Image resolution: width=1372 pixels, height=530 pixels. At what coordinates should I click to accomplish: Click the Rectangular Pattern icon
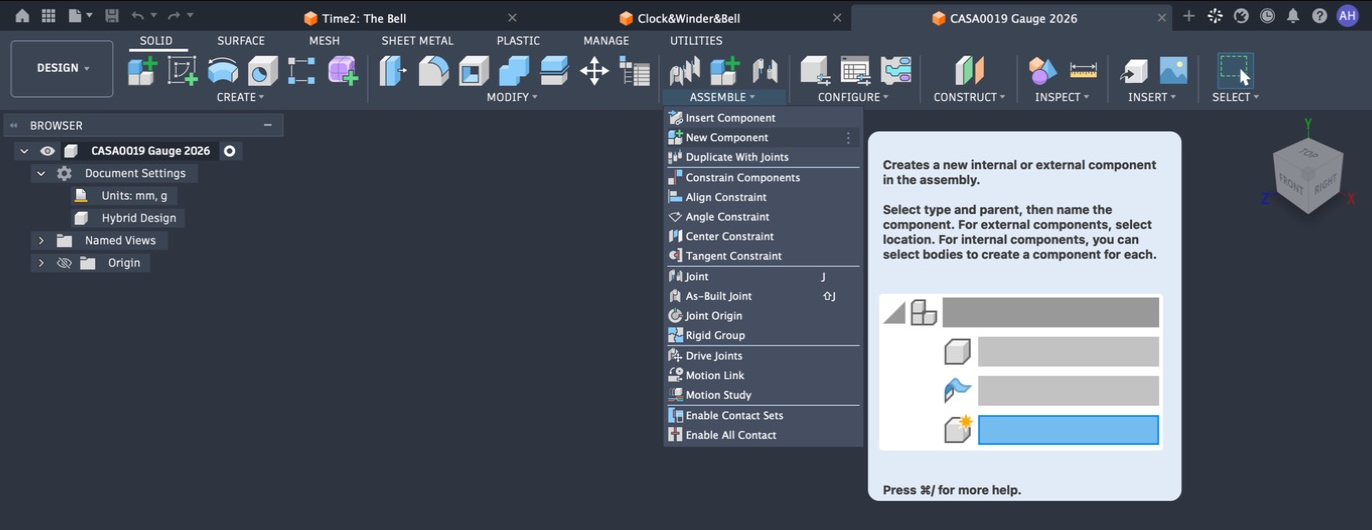point(302,71)
